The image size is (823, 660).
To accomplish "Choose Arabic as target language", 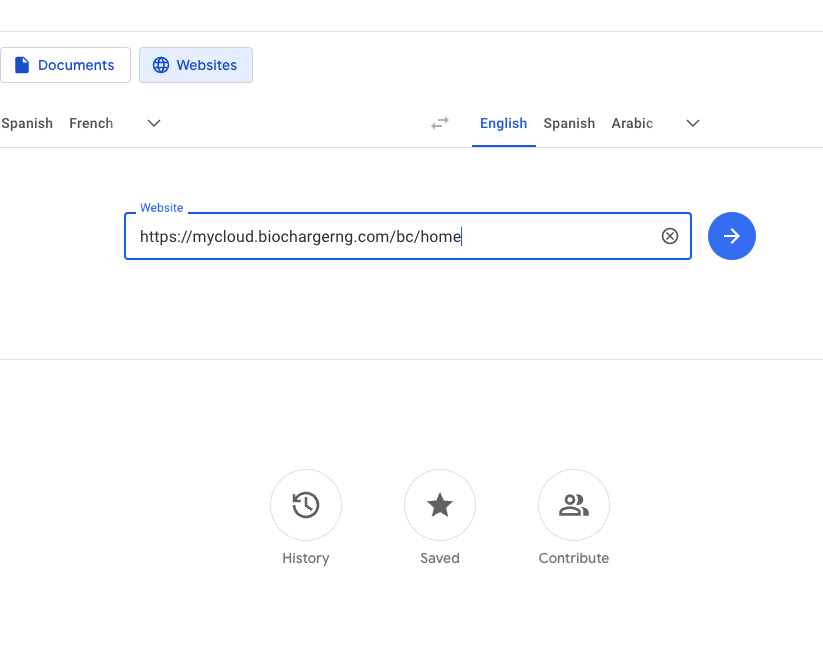I will pos(632,124).
